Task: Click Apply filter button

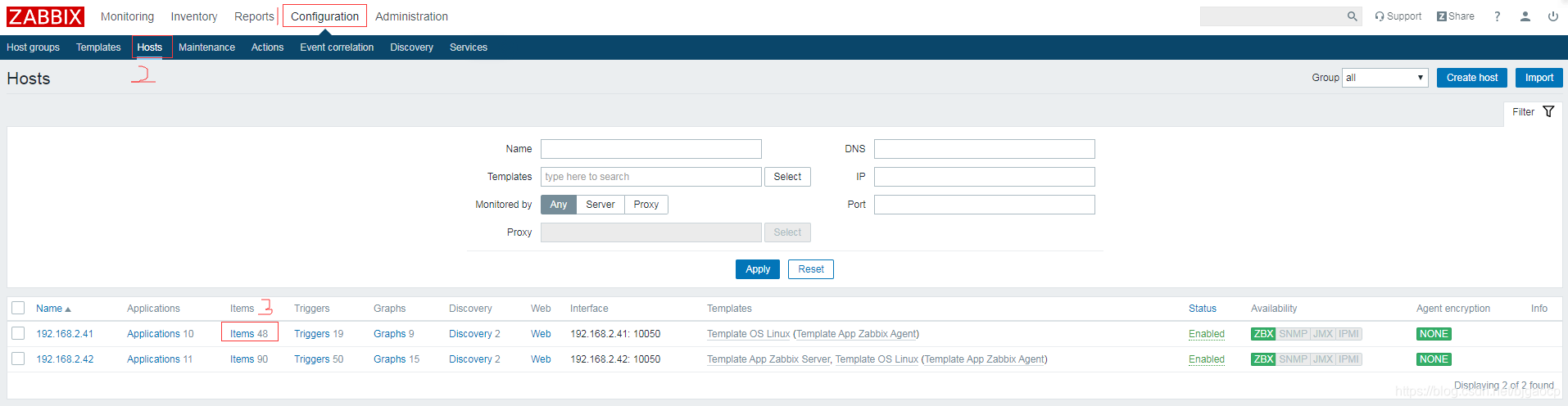Action: pyautogui.click(x=758, y=269)
